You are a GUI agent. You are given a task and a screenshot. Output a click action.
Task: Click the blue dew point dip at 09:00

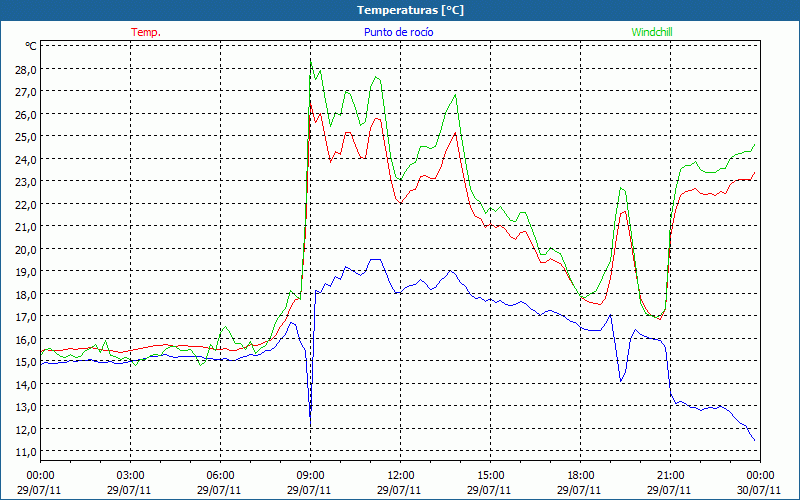310,424
